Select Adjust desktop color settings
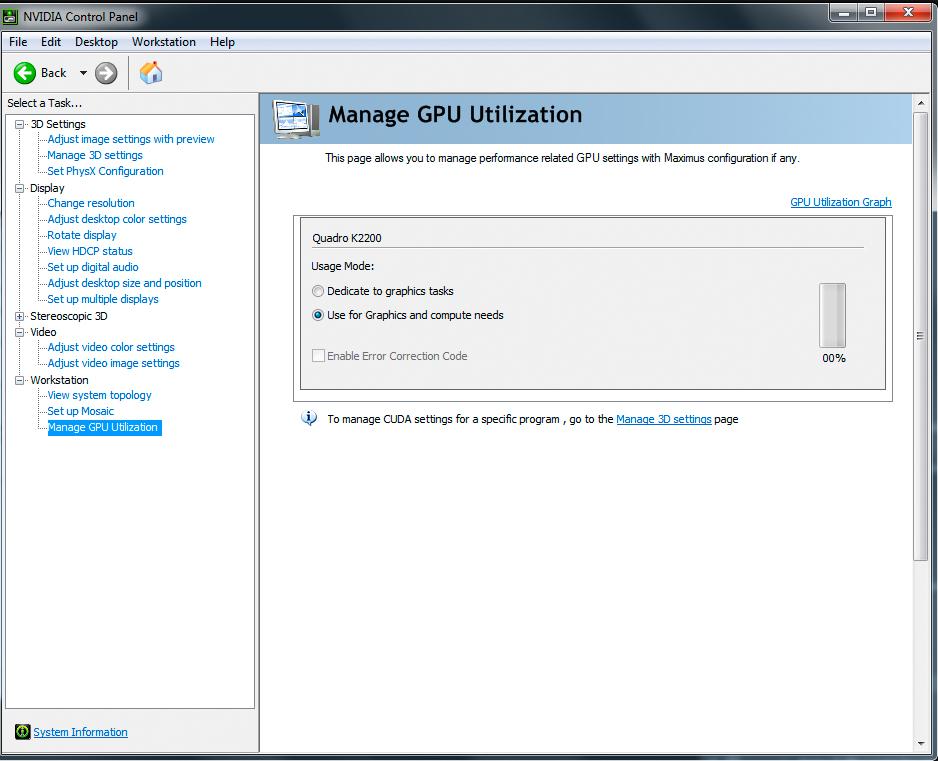 (x=117, y=220)
